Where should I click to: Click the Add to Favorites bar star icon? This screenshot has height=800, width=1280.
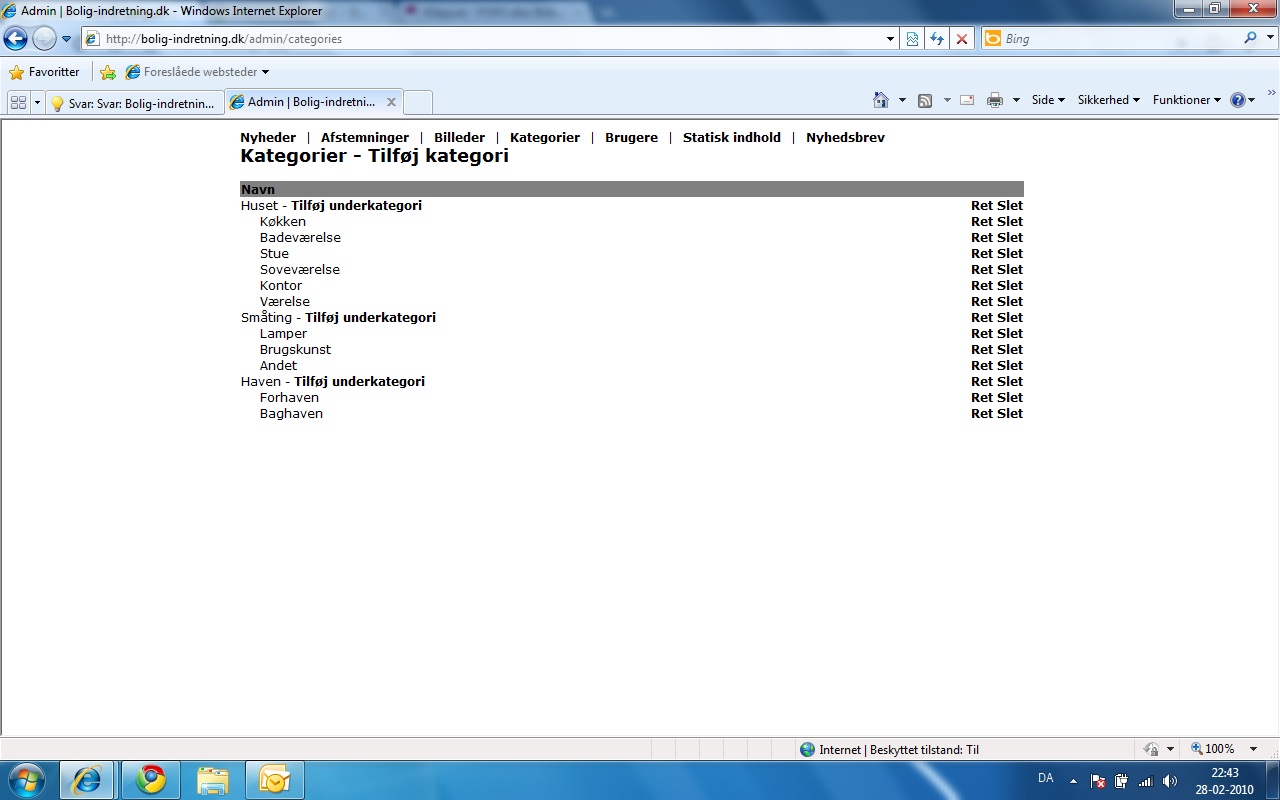tap(108, 72)
